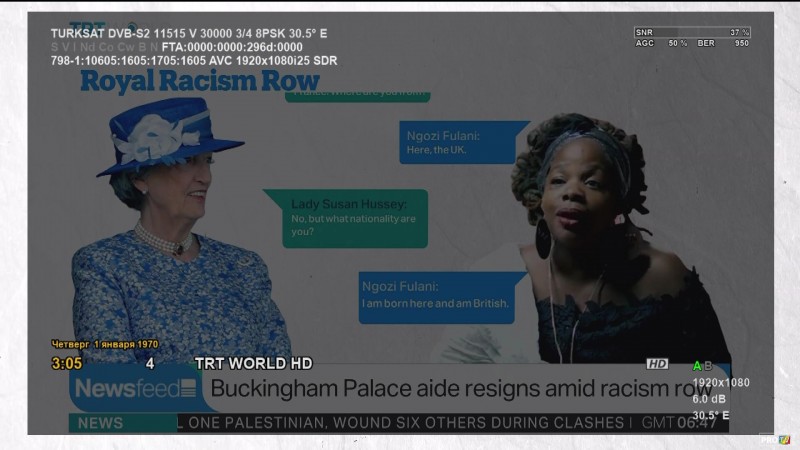Image resolution: width=800 pixels, height=450 pixels.
Task: Select the TRT WORLD HD channel name
Action: point(253,363)
